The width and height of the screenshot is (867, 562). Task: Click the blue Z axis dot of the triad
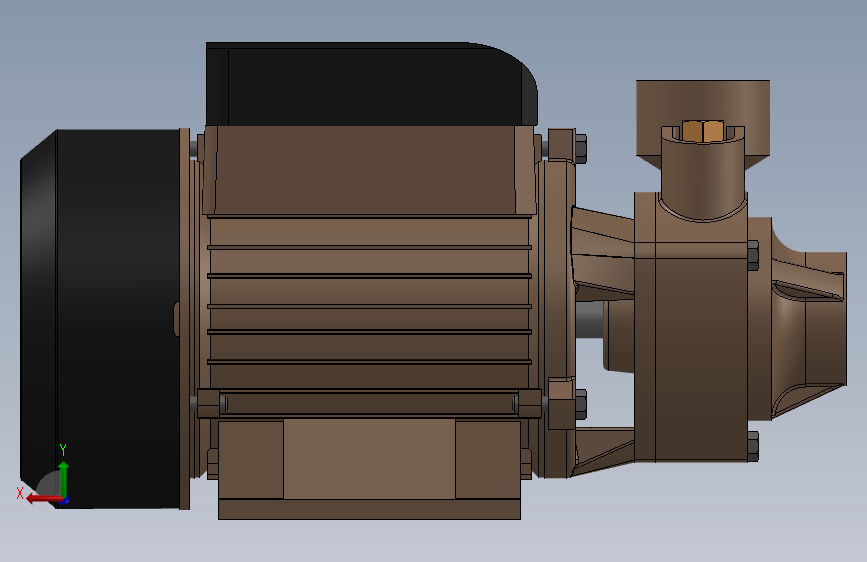click(64, 501)
